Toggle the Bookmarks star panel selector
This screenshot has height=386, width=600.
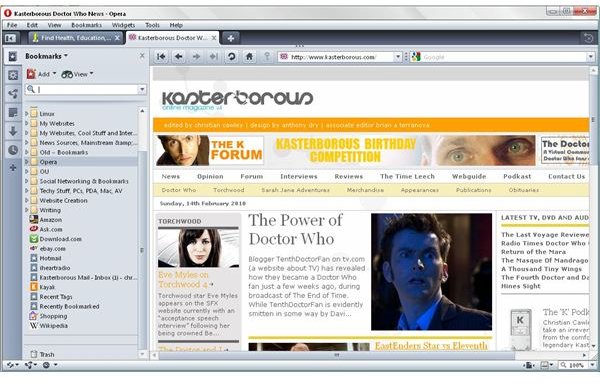[x=13, y=56]
